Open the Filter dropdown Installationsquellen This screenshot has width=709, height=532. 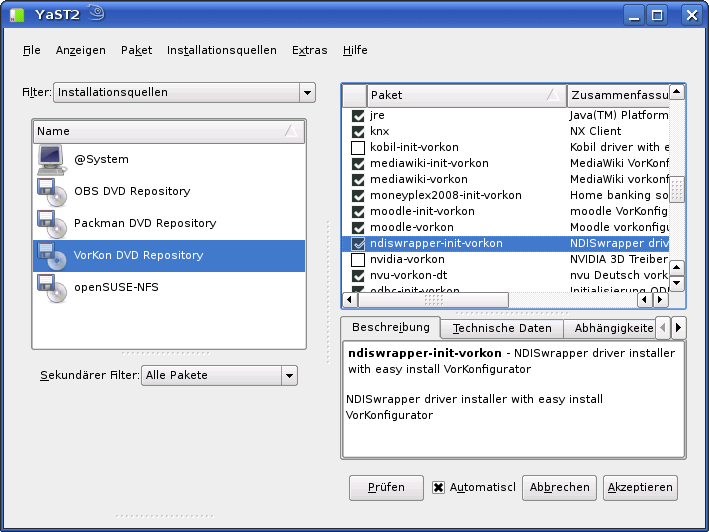coord(184,93)
